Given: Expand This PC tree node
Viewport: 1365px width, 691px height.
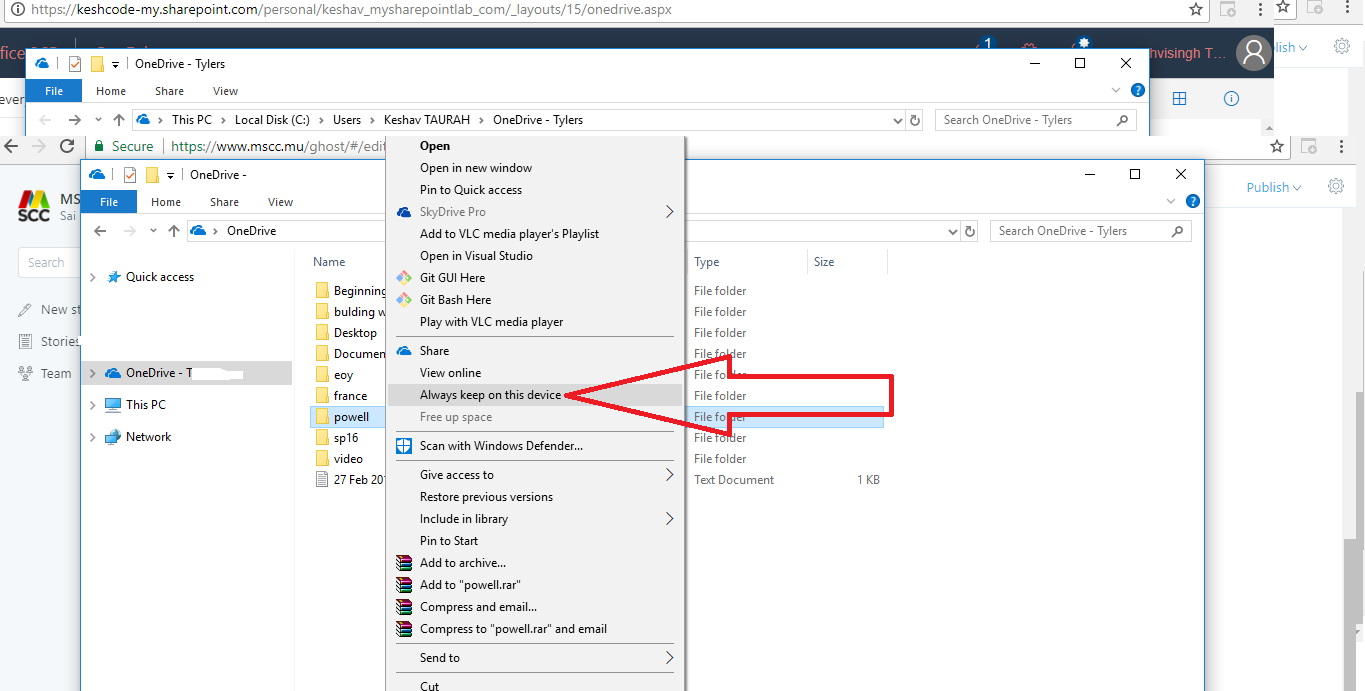Looking at the screenshot, I should [x=93, y=405].
